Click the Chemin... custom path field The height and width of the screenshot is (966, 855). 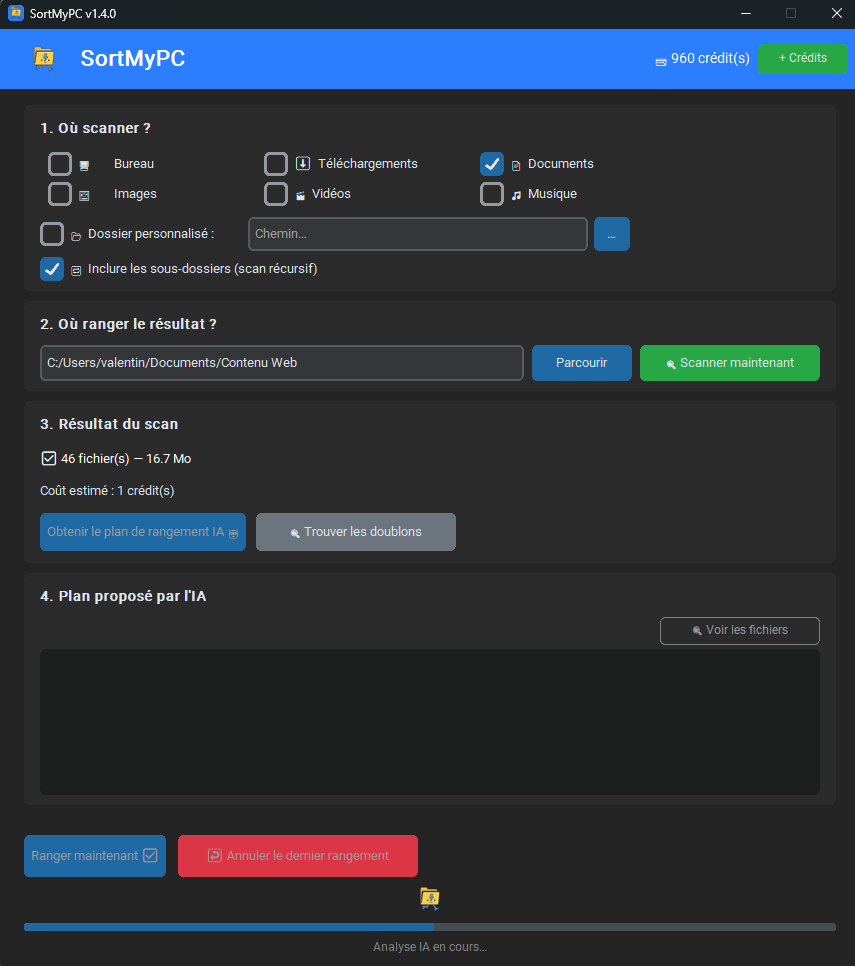coord(418,234)
